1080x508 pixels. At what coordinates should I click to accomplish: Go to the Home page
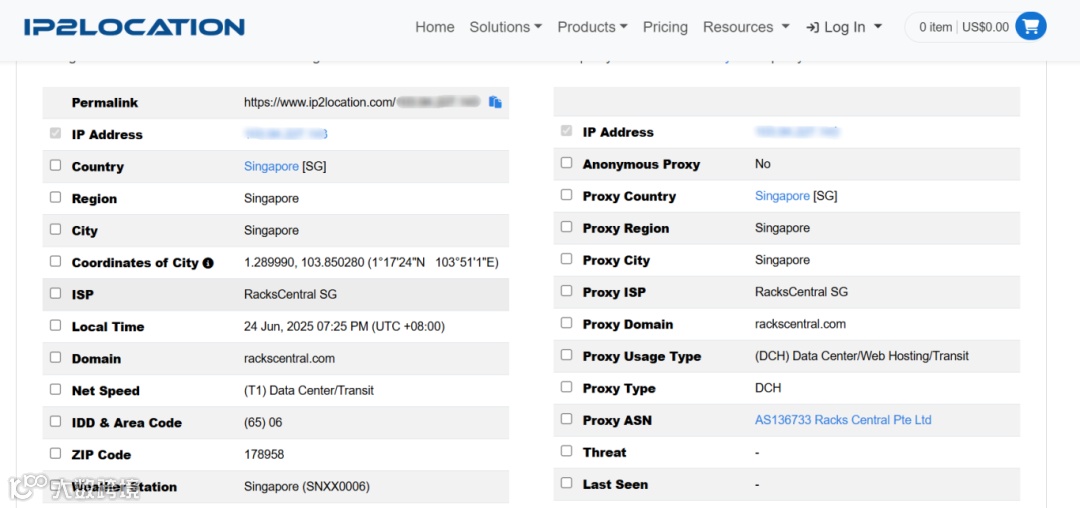435,27
